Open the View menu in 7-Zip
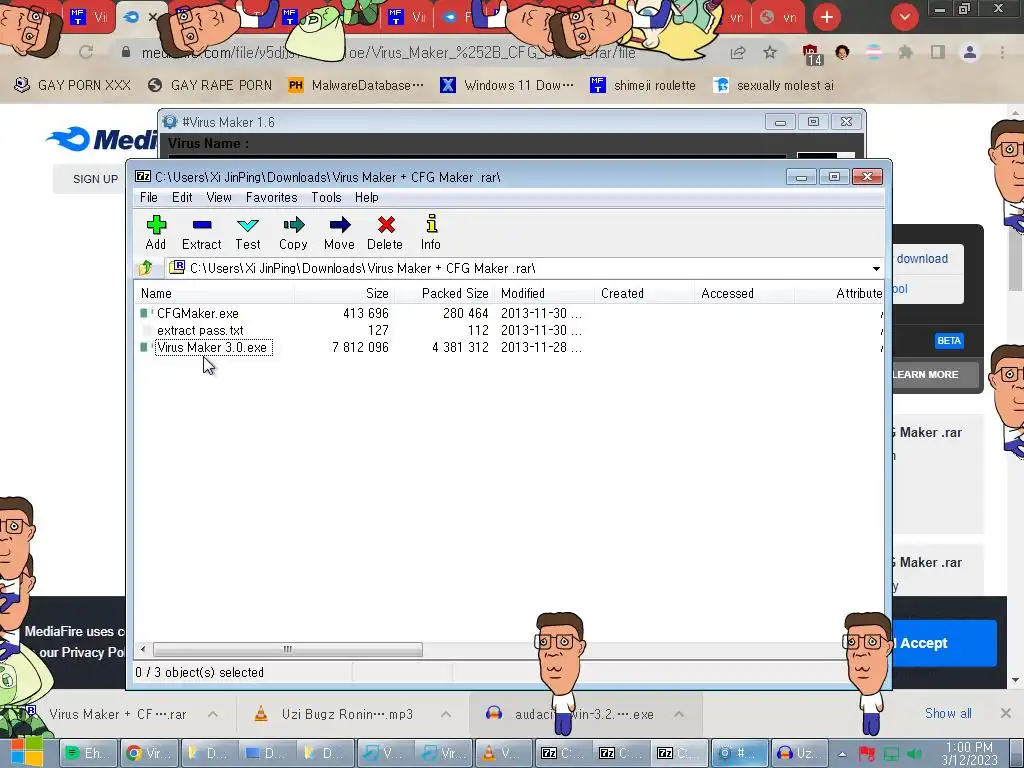The image size is (1024, 768). point(219,197)
